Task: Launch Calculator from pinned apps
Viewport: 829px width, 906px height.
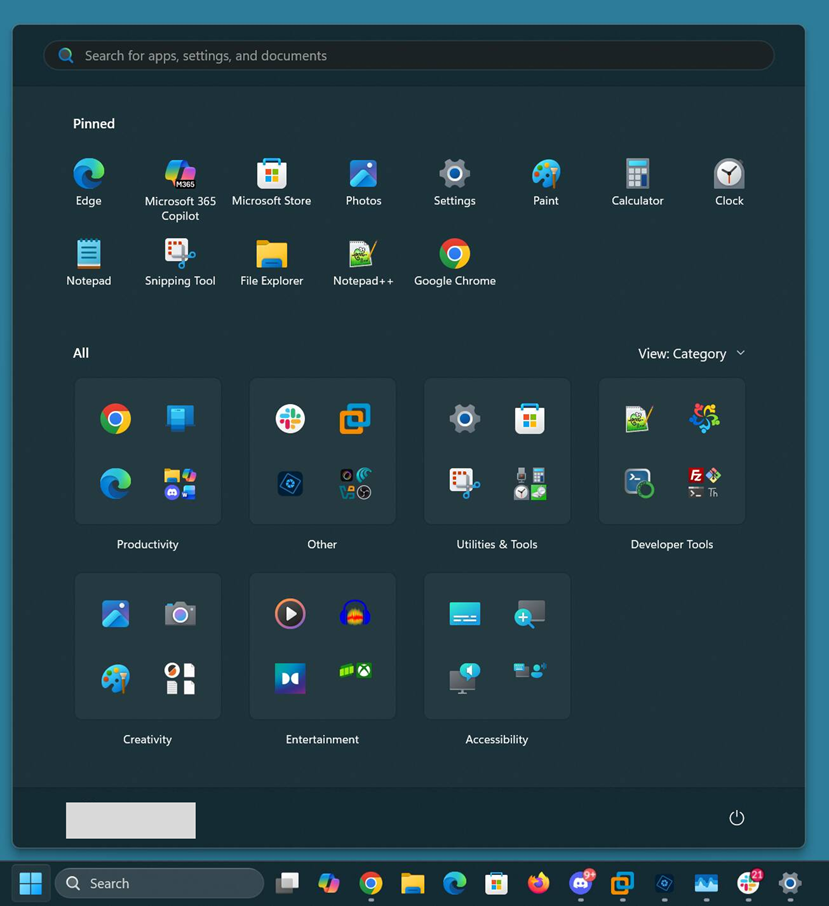Action: tap(637, 175)
